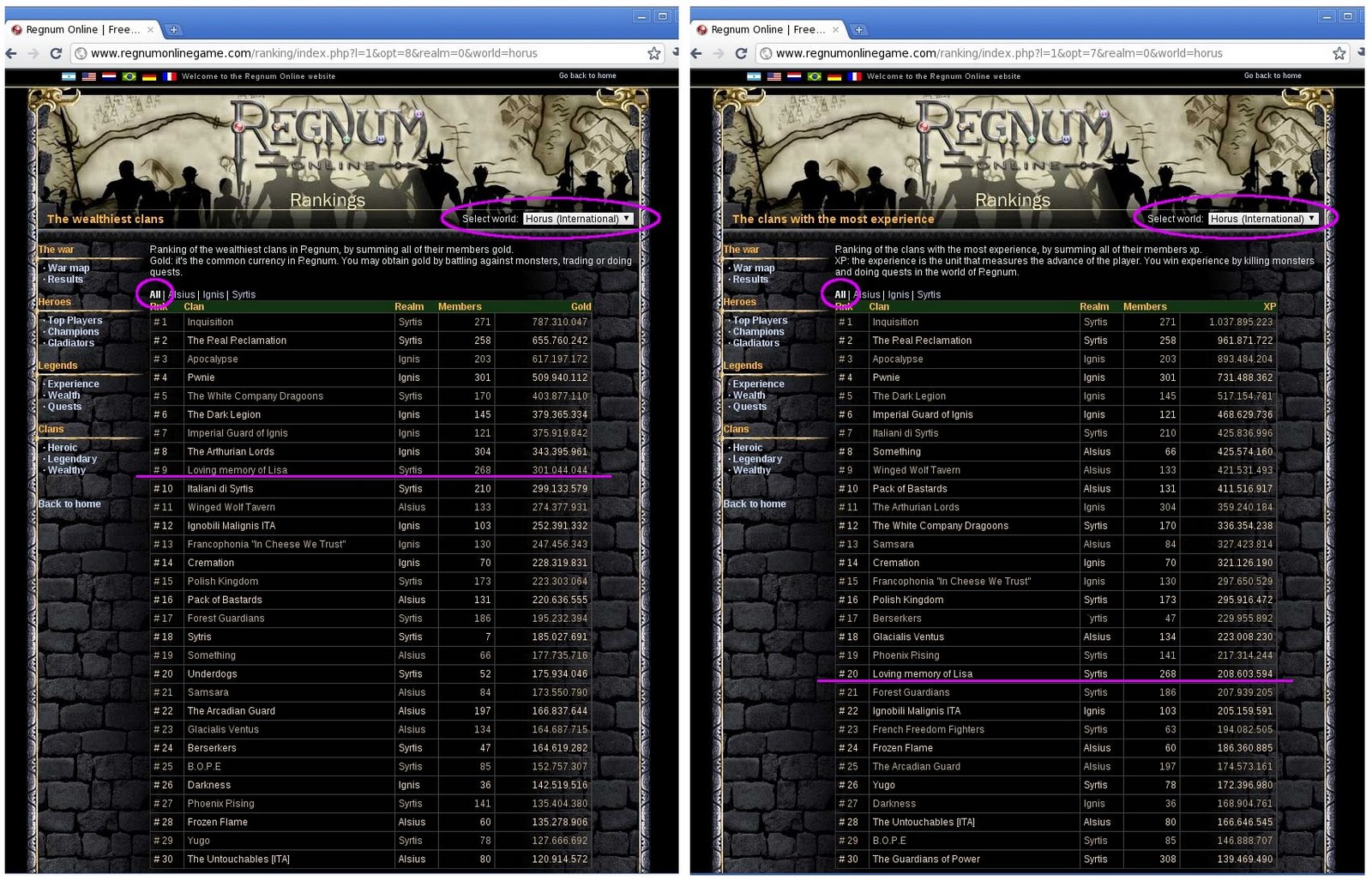1372x881 pixels.
Task: Click XP column header
Action: point(1269,306)
